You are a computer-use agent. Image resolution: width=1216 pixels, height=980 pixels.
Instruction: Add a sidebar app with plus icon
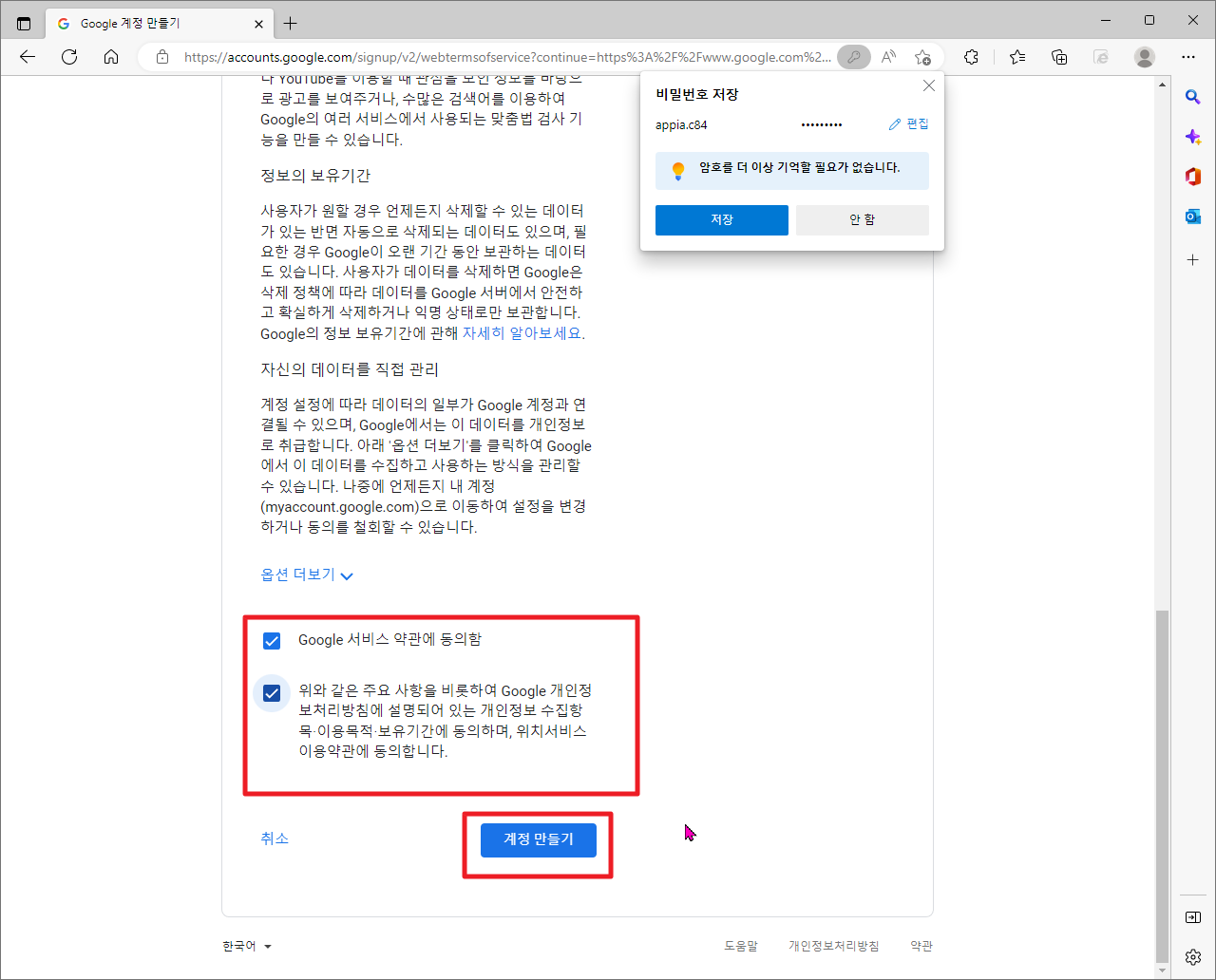pos(1193,259)
